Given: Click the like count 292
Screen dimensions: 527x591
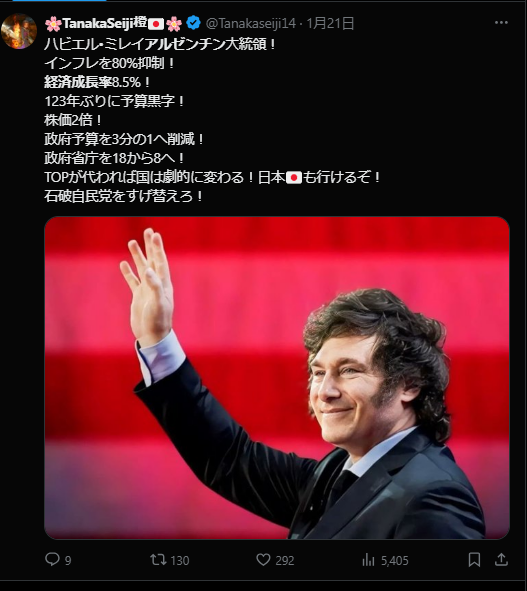Looking at the screenshot, I should pyautogui.click(x=285, y=560).
